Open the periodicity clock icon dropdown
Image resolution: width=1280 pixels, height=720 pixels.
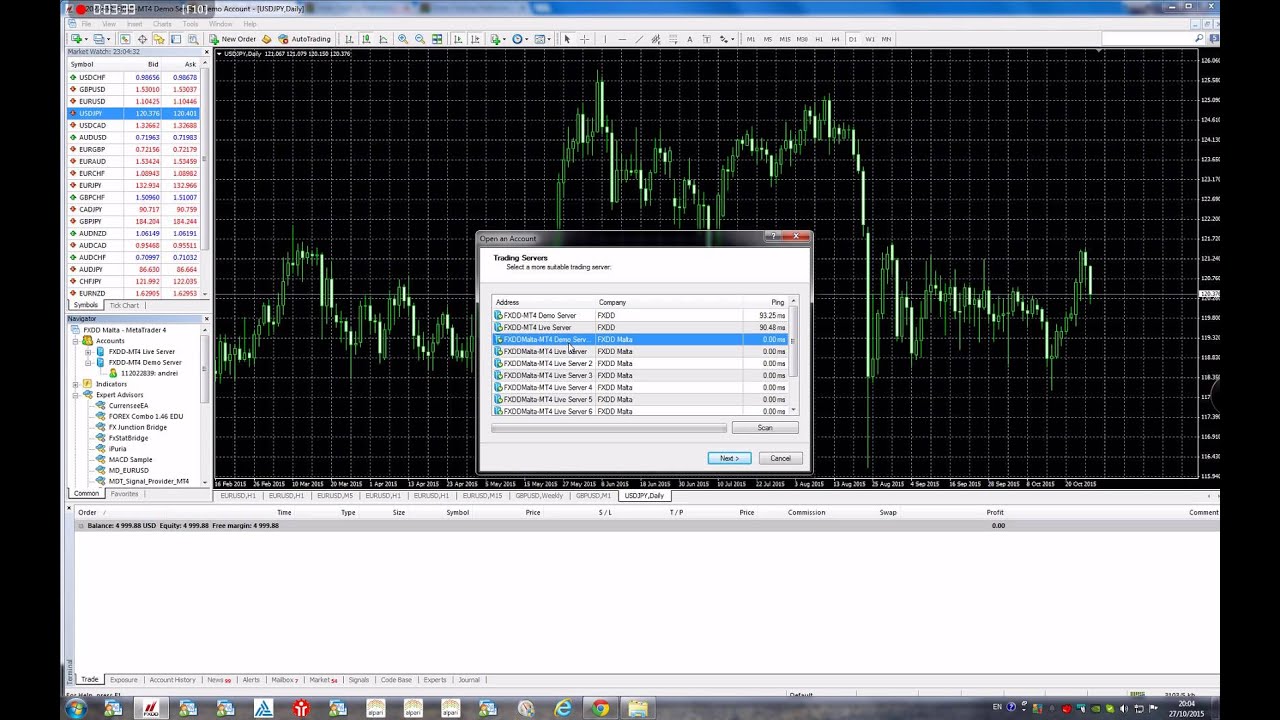(x=519, y=39)
